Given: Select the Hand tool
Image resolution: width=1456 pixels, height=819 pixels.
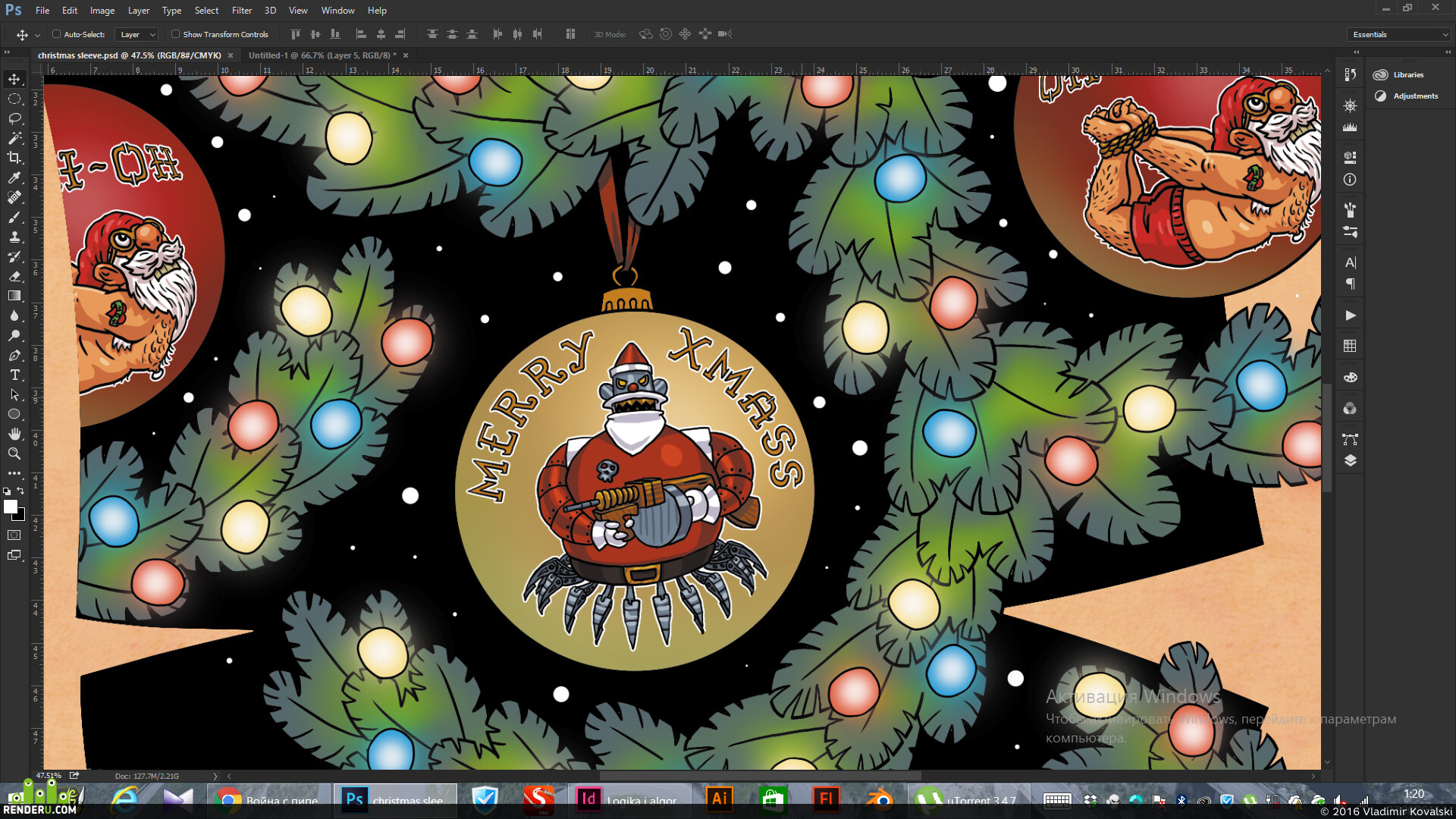Looking at the screenshot, I should (14, 434).
